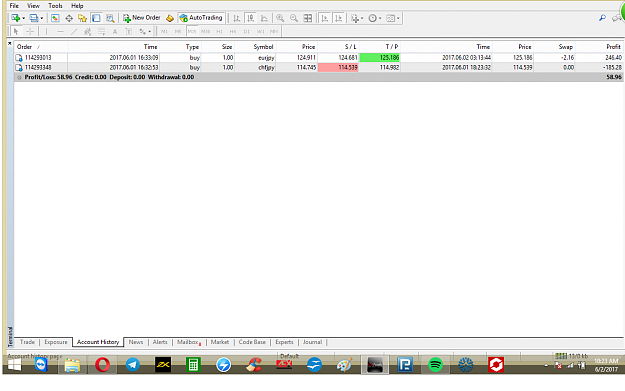
Task: Close the Terminal panel with X
Action: tap(10, 43)
